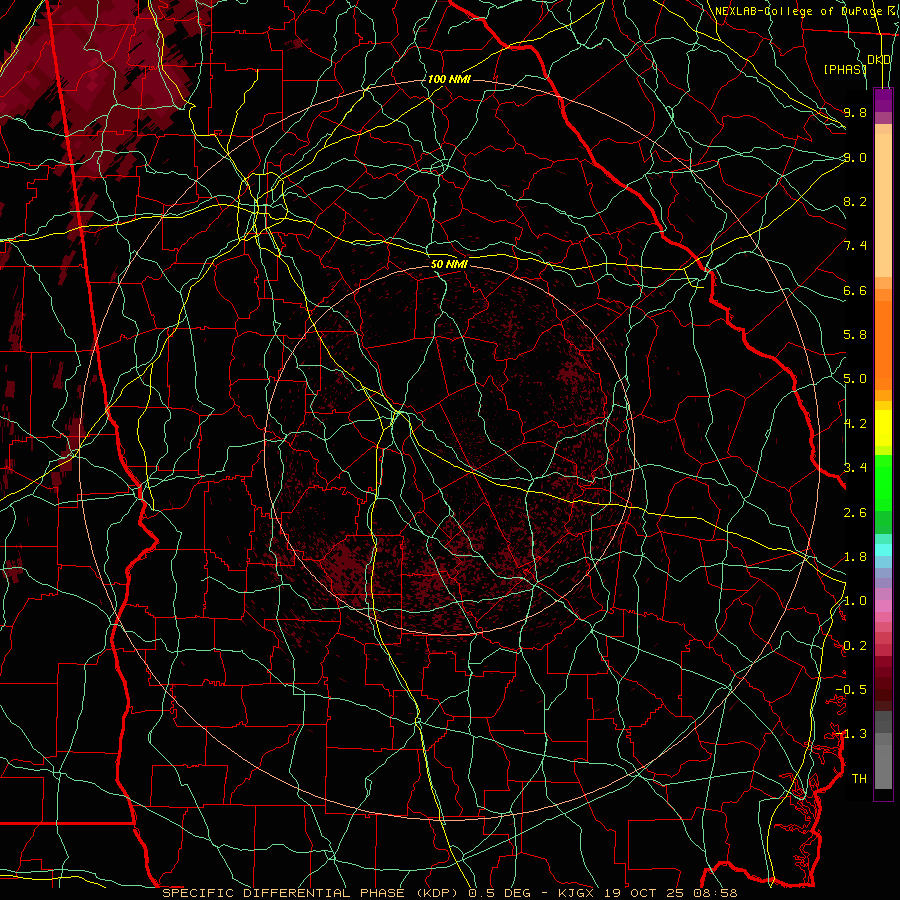Click the 50 NMI range ring label
Screen dimensions: 900x900
[x=449, y=264]
